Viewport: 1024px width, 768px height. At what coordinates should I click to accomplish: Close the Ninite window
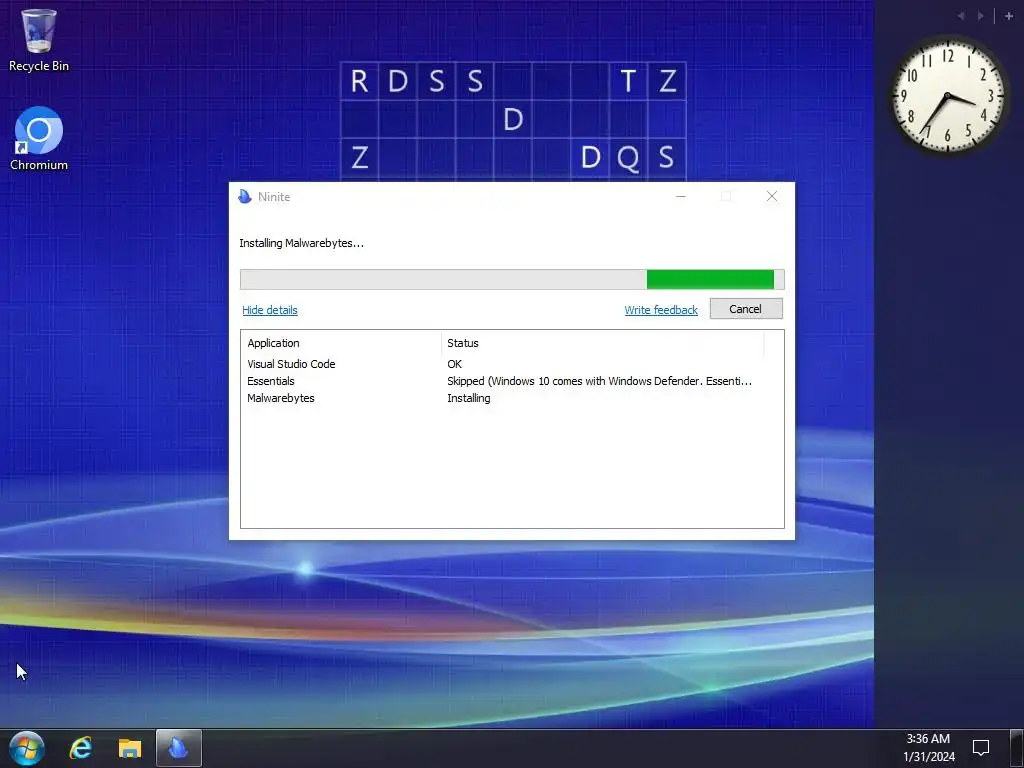pos(771,196)
